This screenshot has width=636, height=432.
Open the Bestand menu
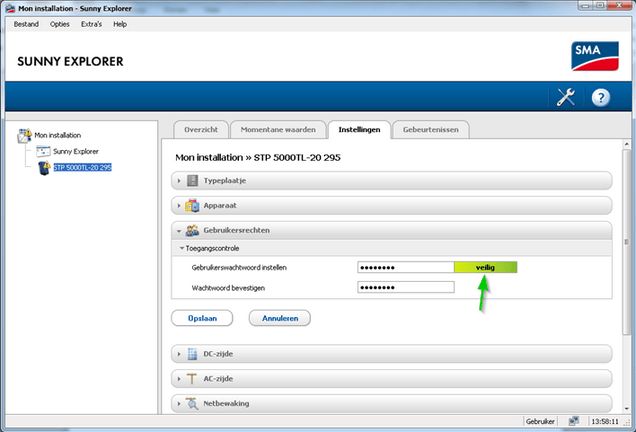(26, 23)
